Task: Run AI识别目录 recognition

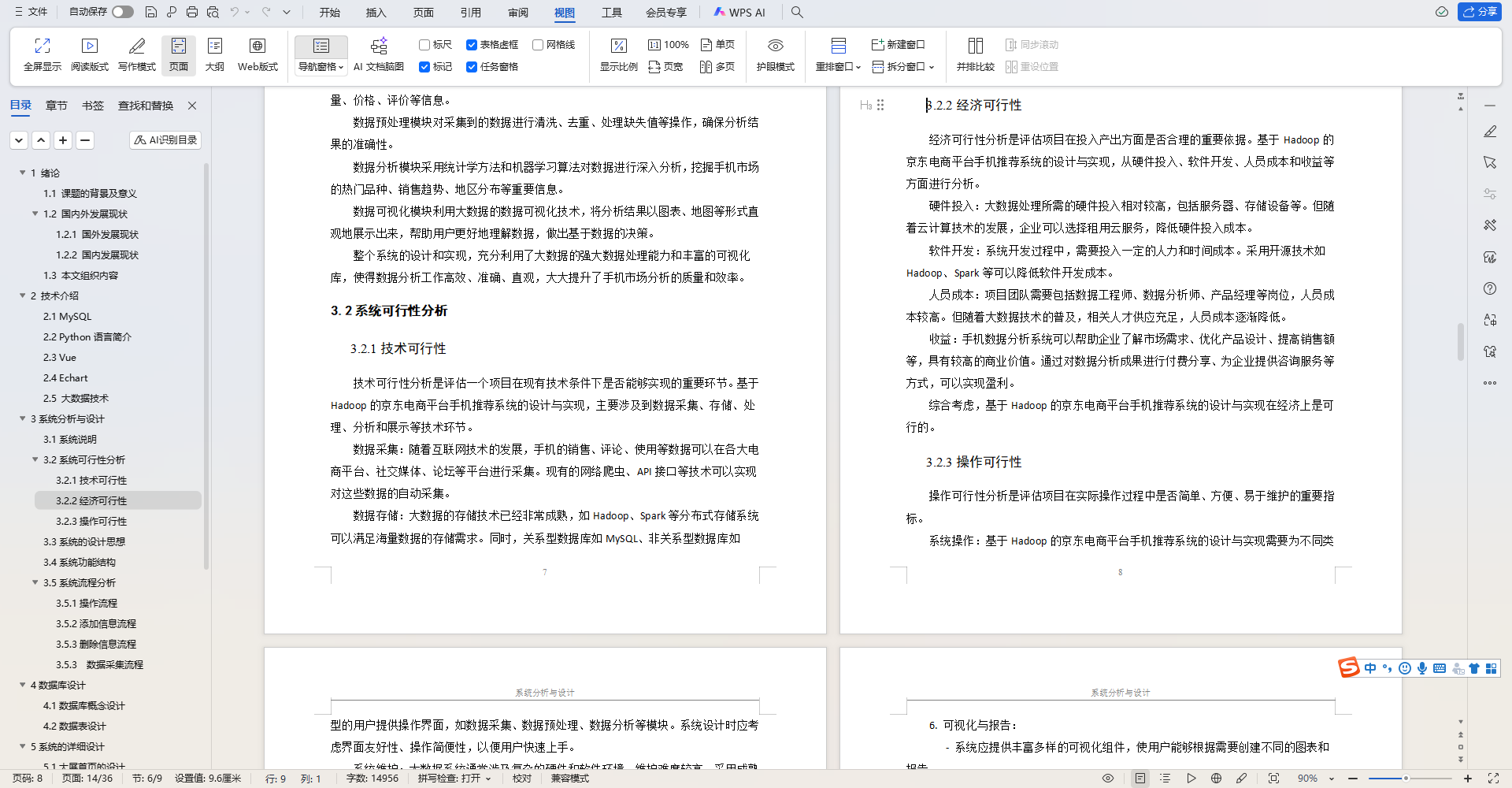Action: pos(165,139)
